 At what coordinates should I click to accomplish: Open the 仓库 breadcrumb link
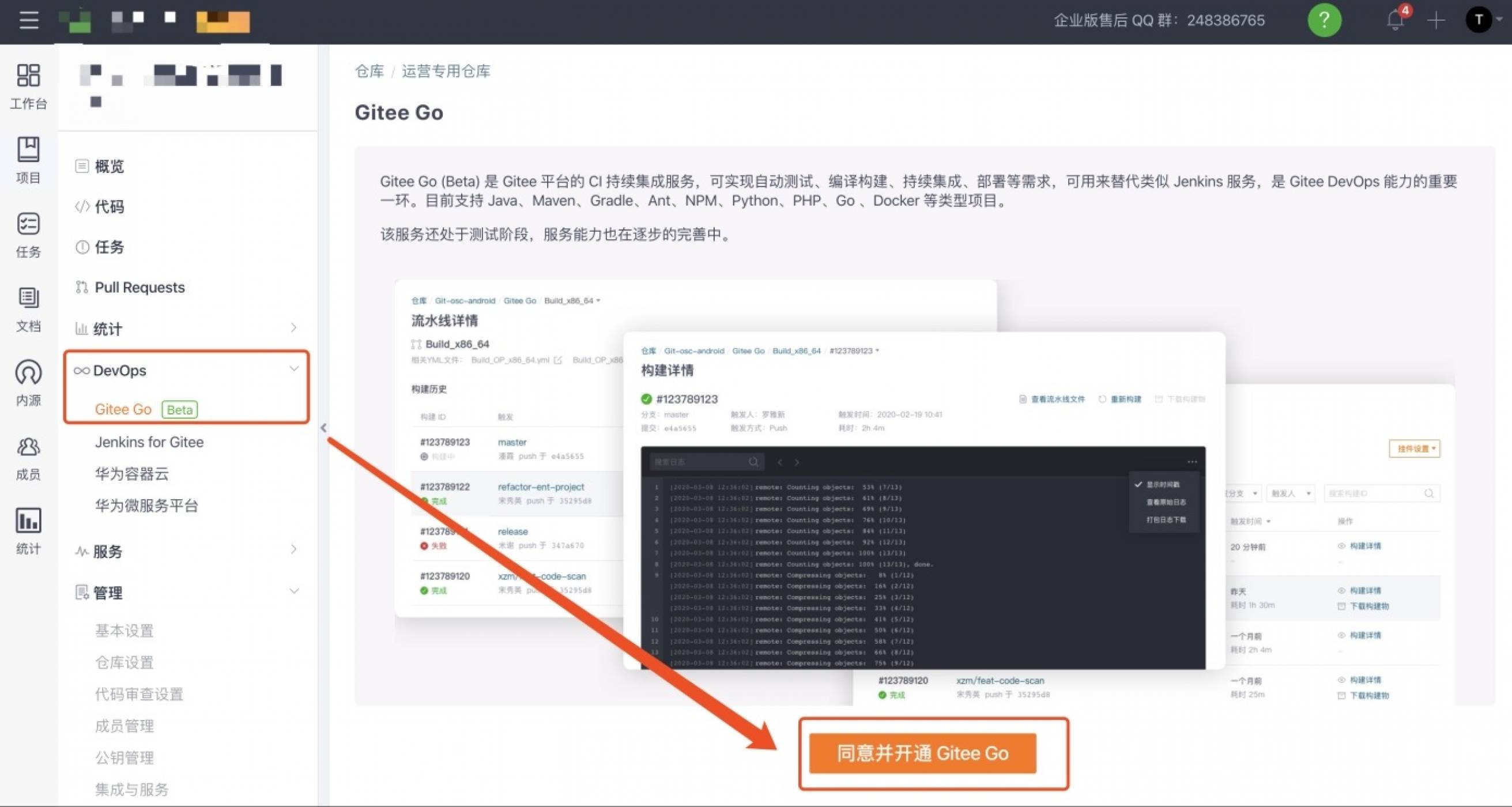pyautogui.click(x=368, y=71)
